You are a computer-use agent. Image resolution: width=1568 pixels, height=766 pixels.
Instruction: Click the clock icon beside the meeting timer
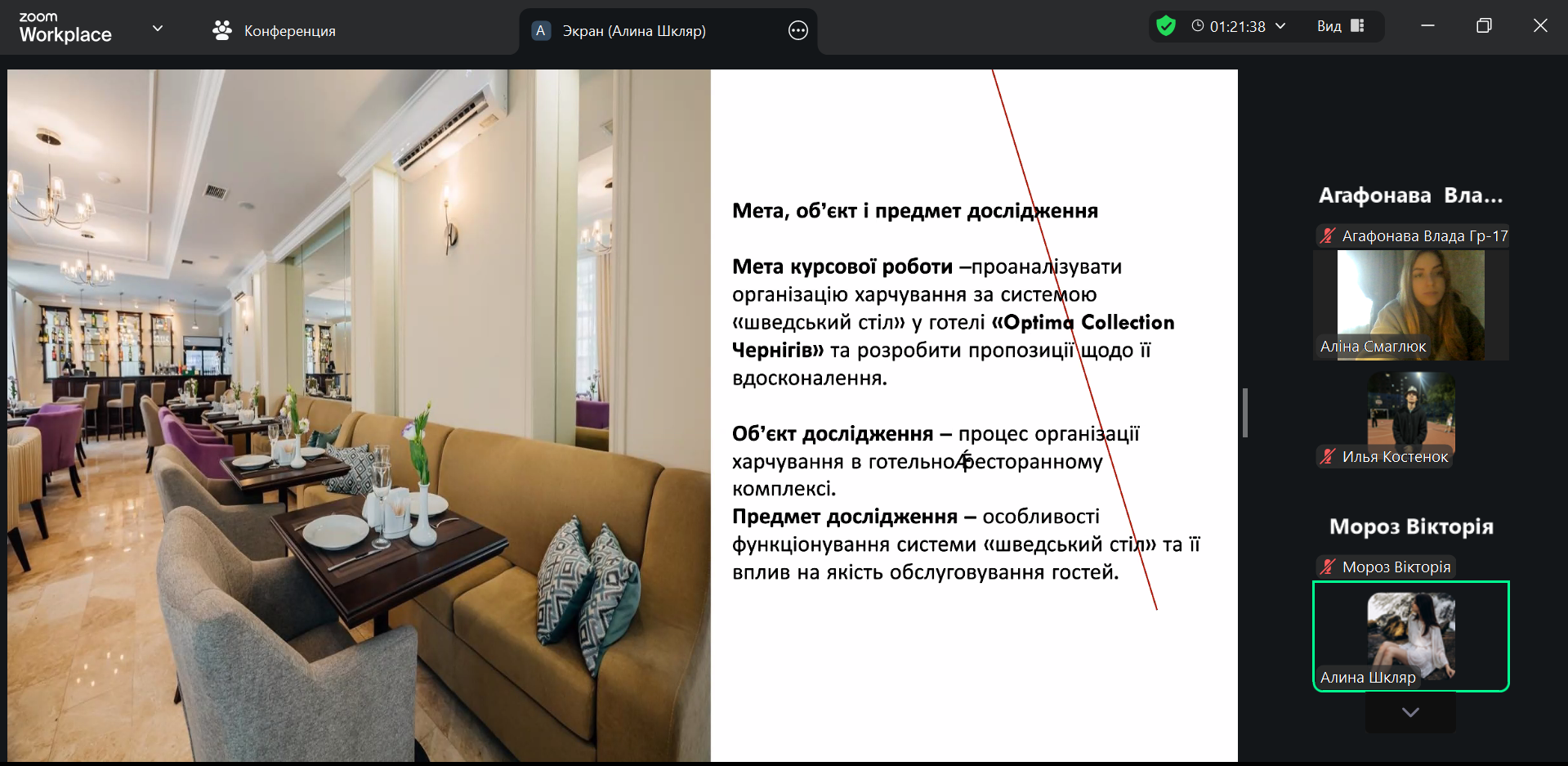pyautogui.click(x=1197, y=26)
